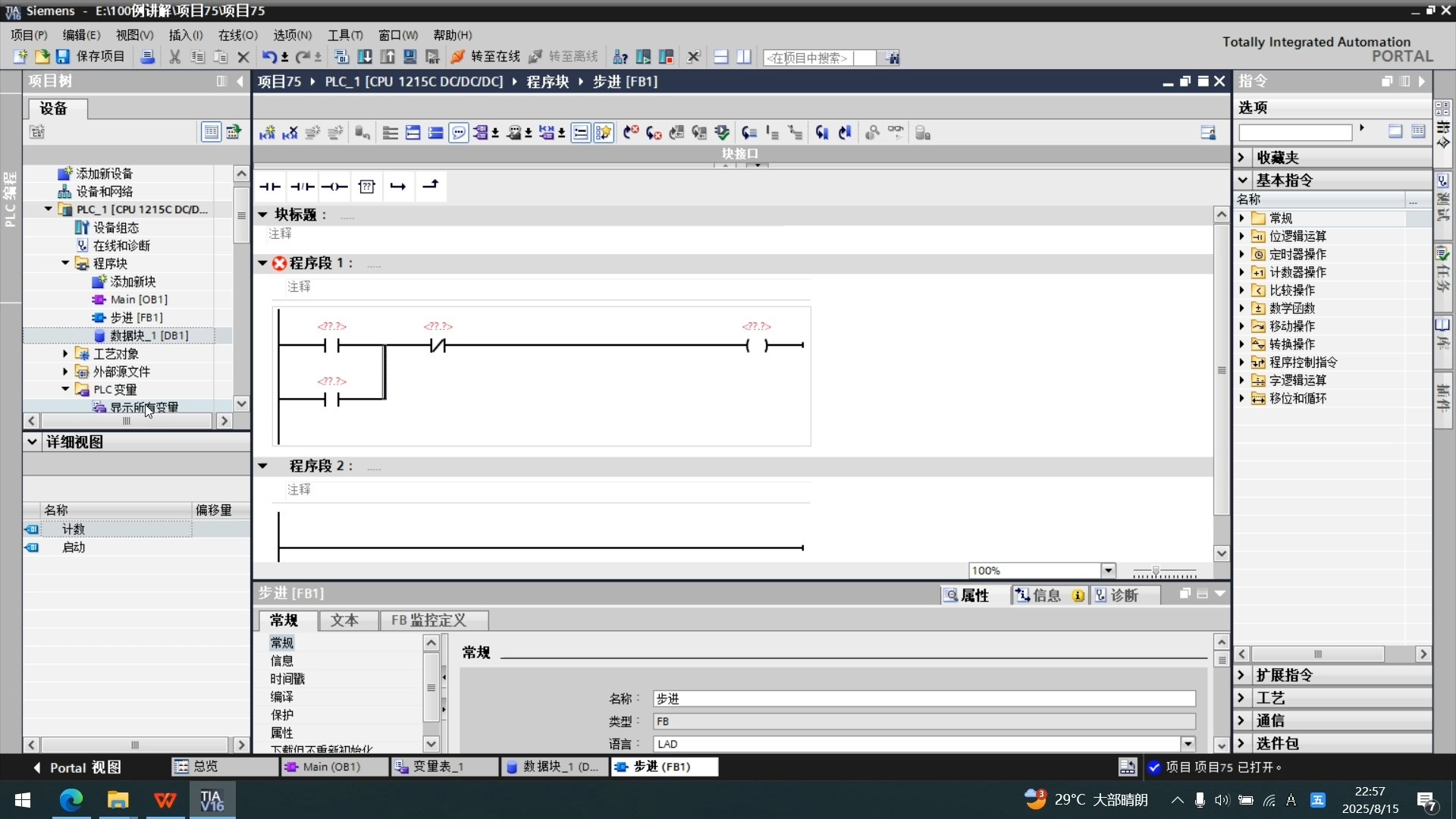
Task: Click the print icon in main toolbar
Action: [148, 57]
